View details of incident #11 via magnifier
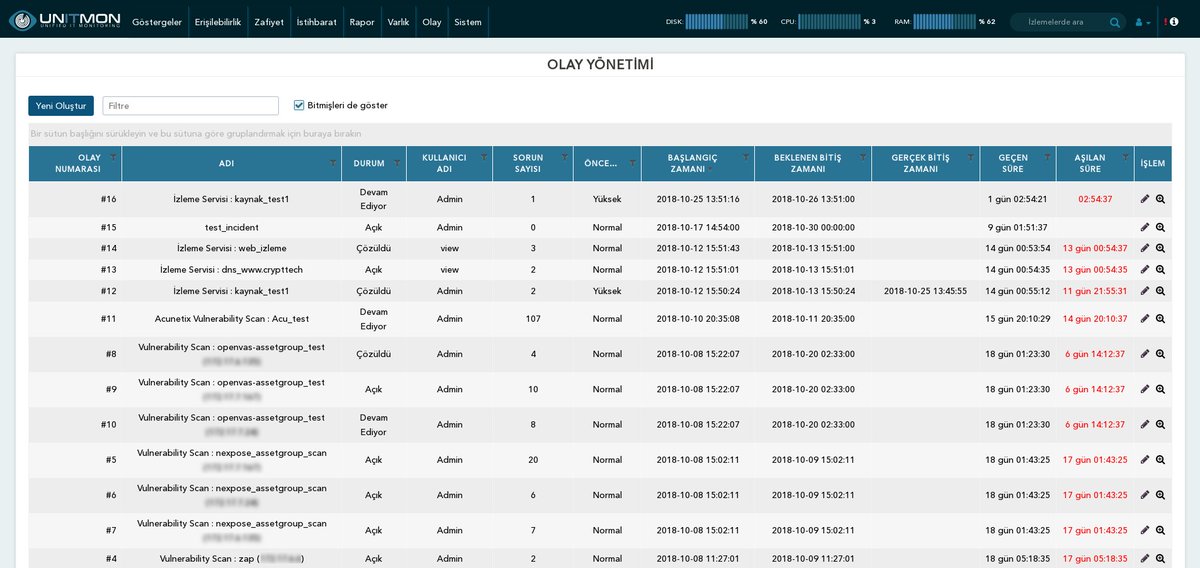The image size is (1200, 568). coord(1161,319)
